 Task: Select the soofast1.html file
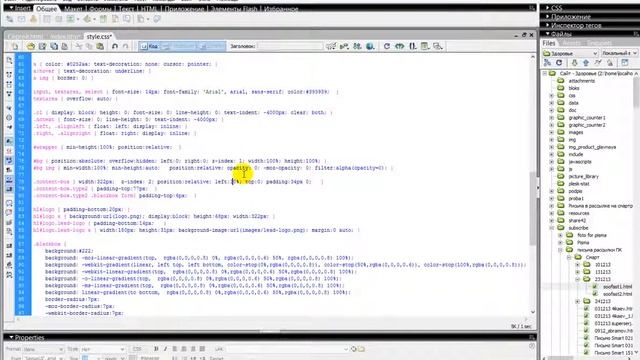pos(617,287)
